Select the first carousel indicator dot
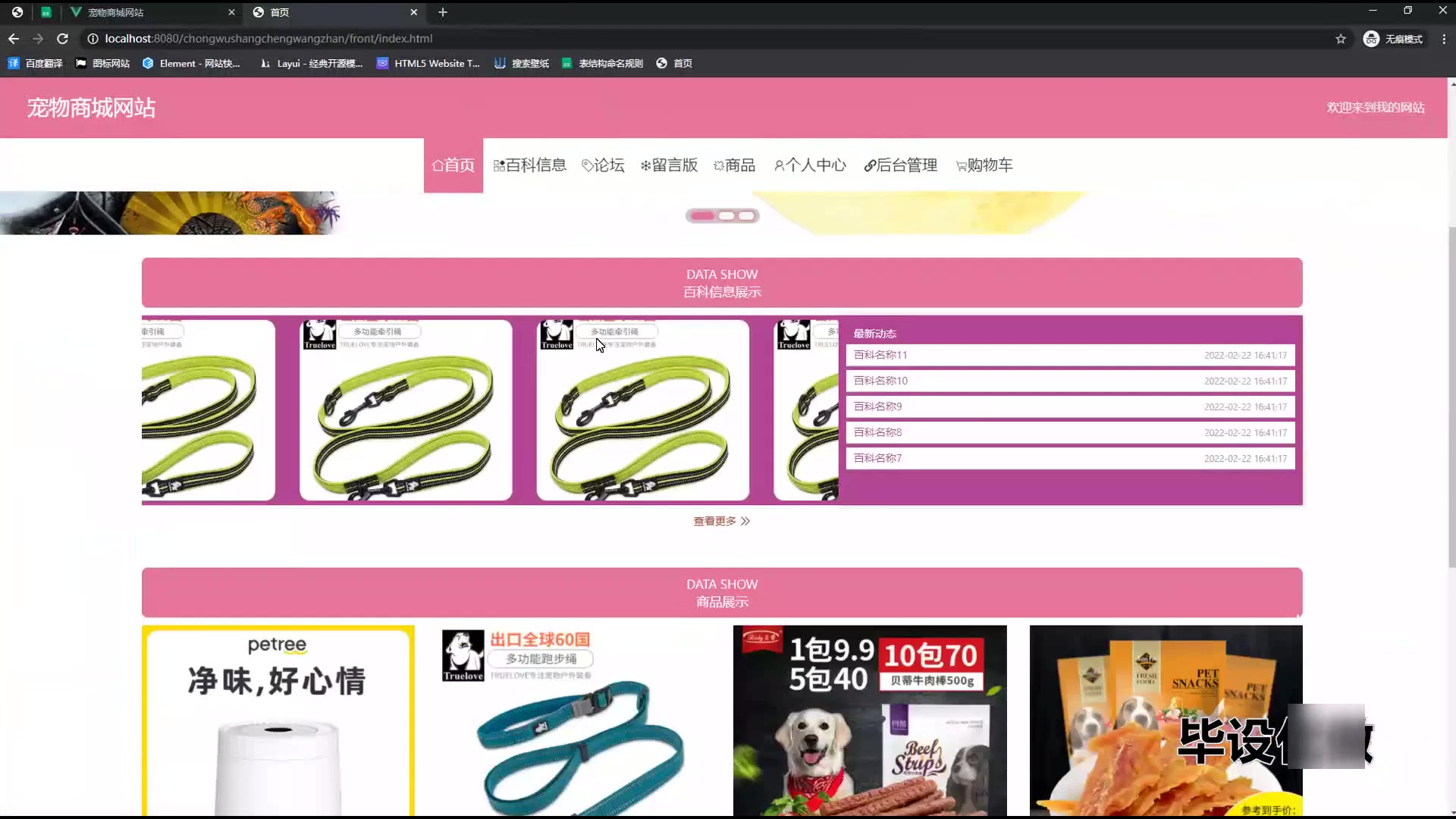1456x819 pixels. coord(702,216)
